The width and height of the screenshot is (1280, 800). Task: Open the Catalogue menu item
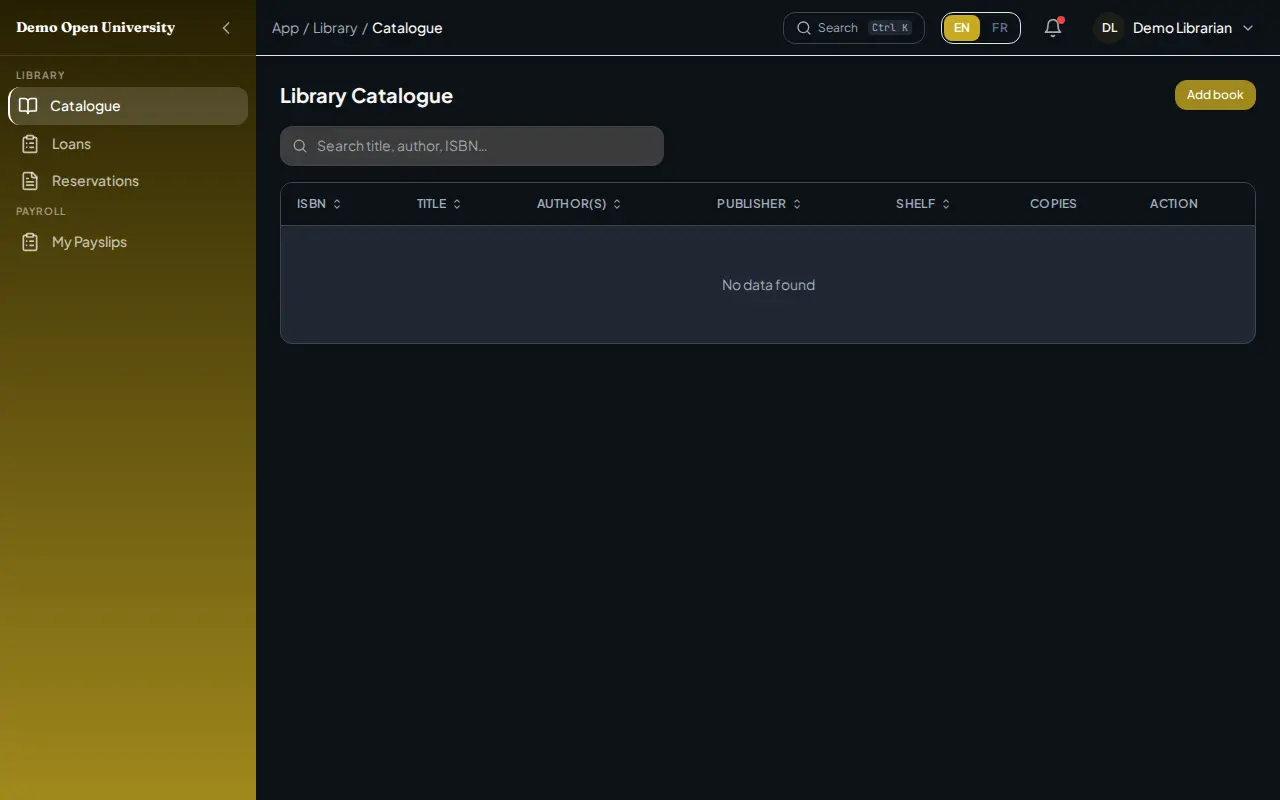tap(128, 106)
